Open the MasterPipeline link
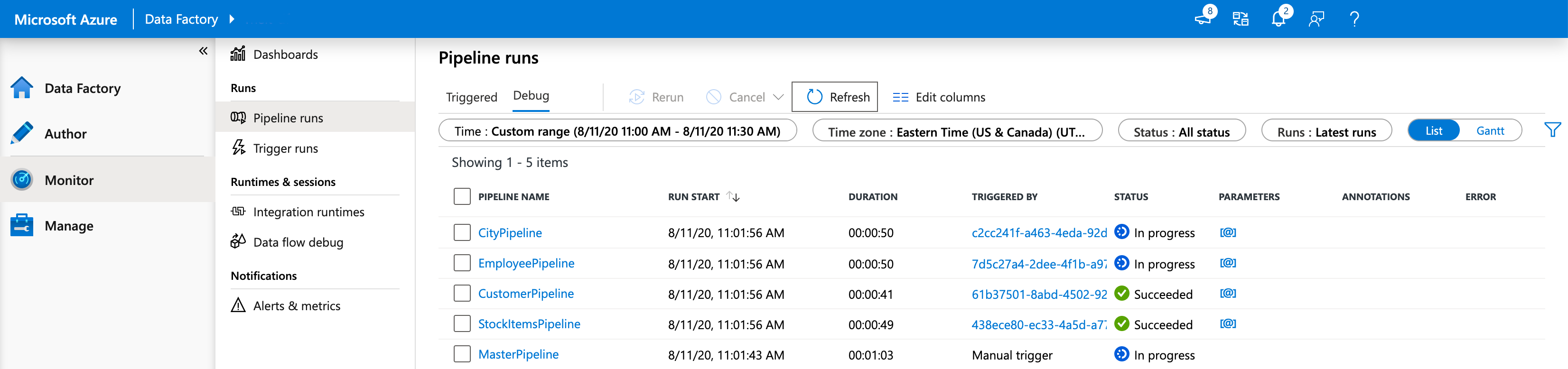The image size is (1568, 369). coord(518,354)
